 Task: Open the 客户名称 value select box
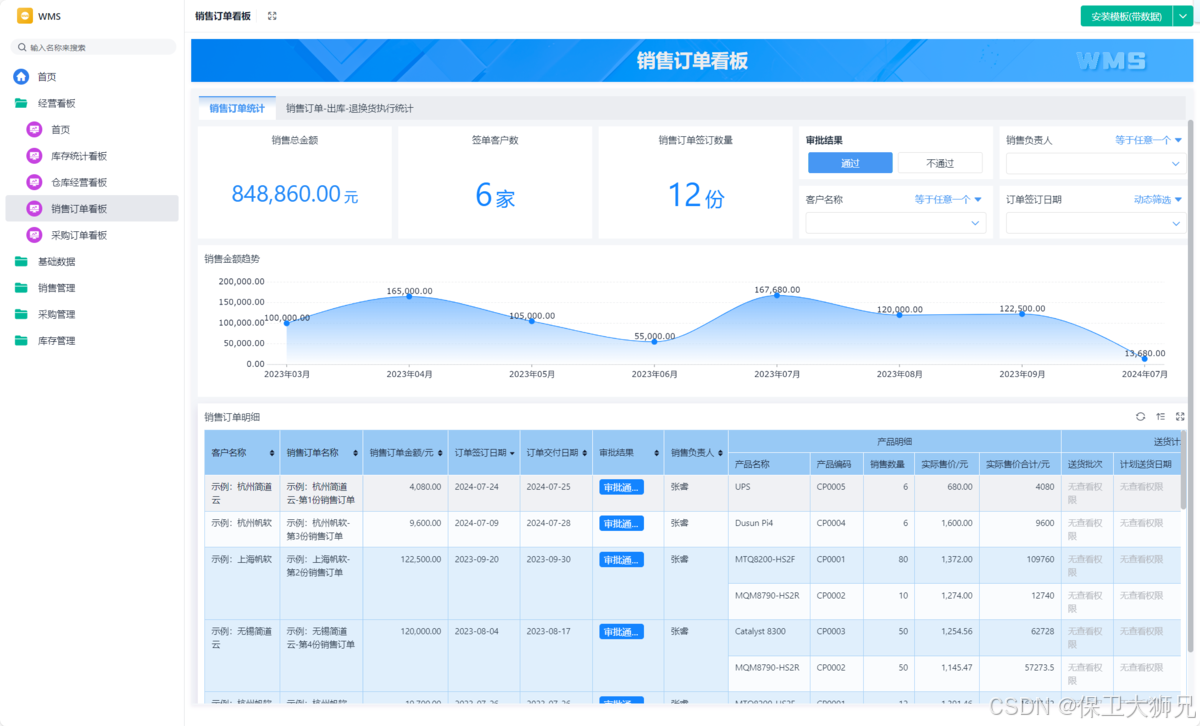tap(895, 223)
